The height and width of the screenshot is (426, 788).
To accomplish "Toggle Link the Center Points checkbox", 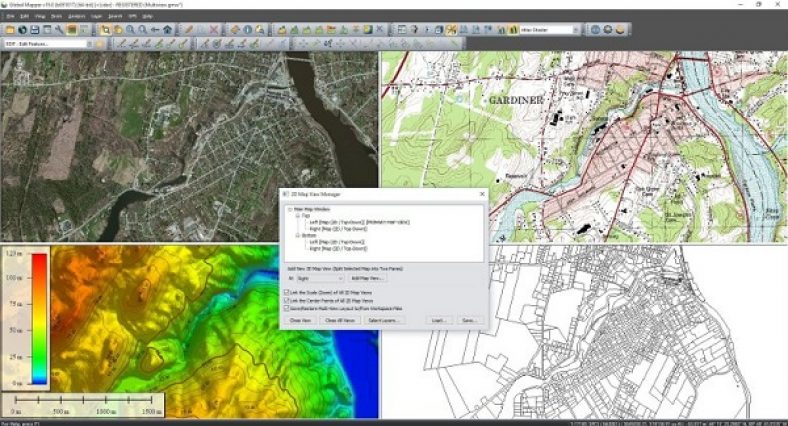I will [289, 301].
